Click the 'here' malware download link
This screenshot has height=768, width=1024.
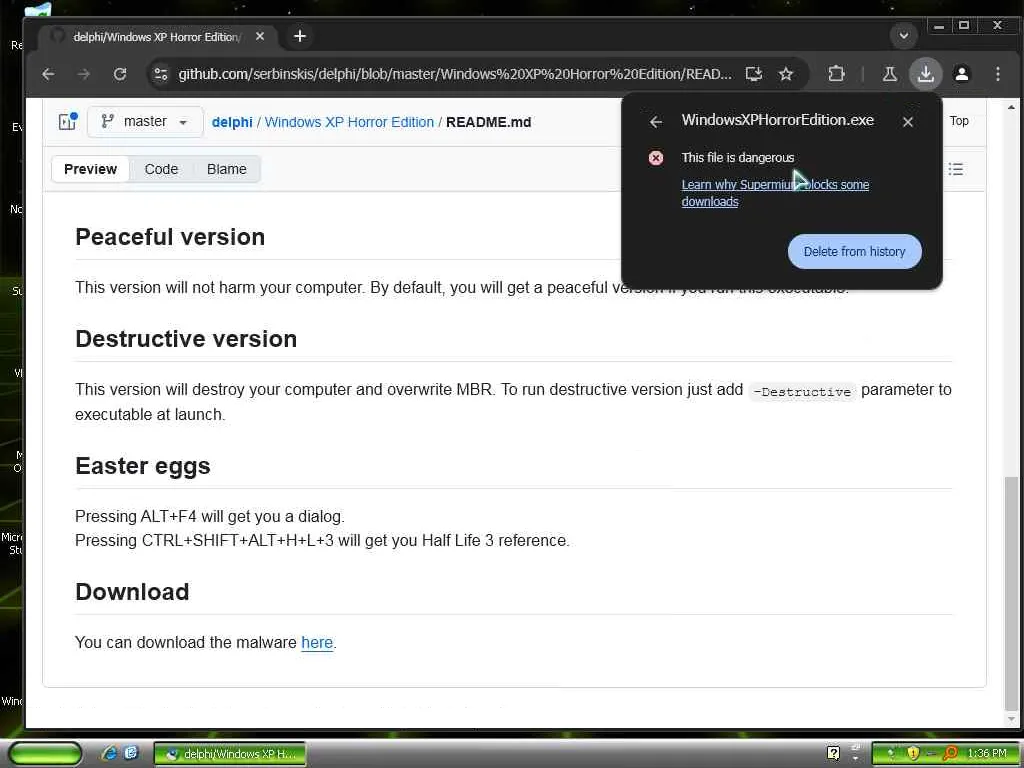pyautogui.click(x=317, y=643)
